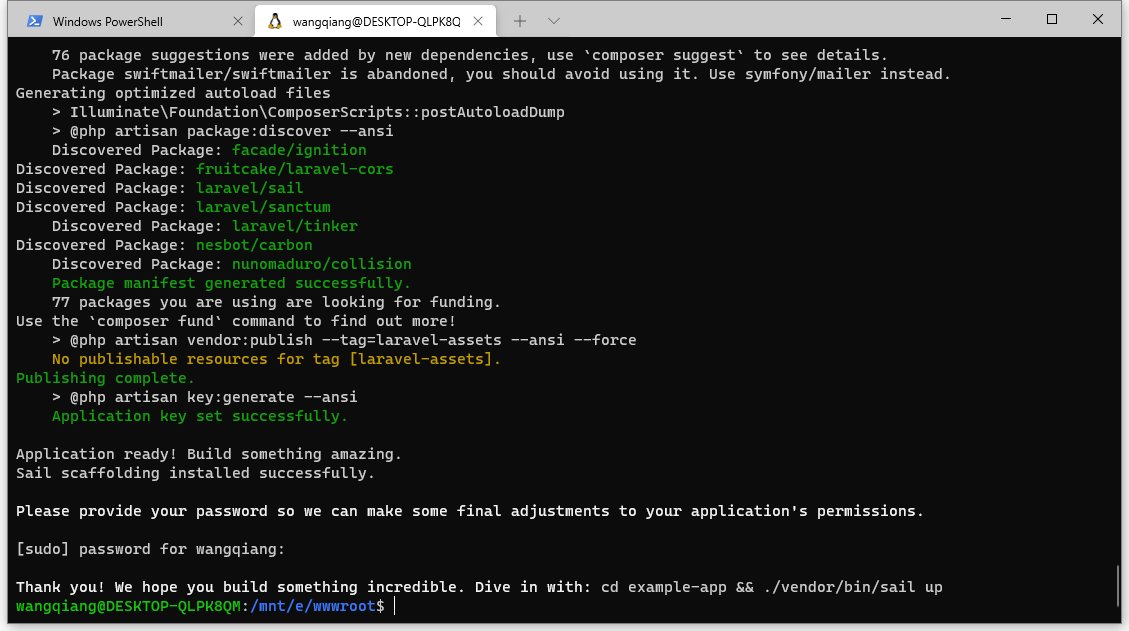The height and width of the screenshot is (631, 1129).
Task: Click the nunomaduro/collision package name
Action: tap(321, 264)
